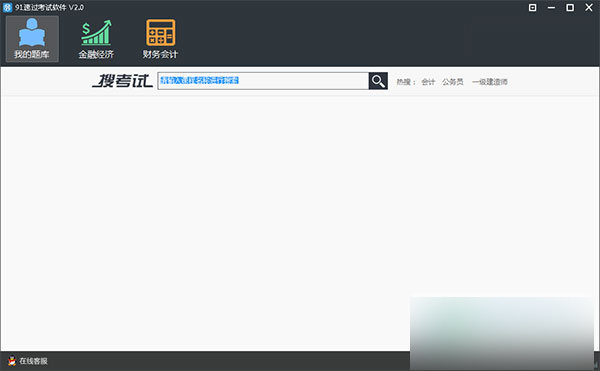Open the 我的题库 section
Viewport: 600px width, 371px height.
32,39
